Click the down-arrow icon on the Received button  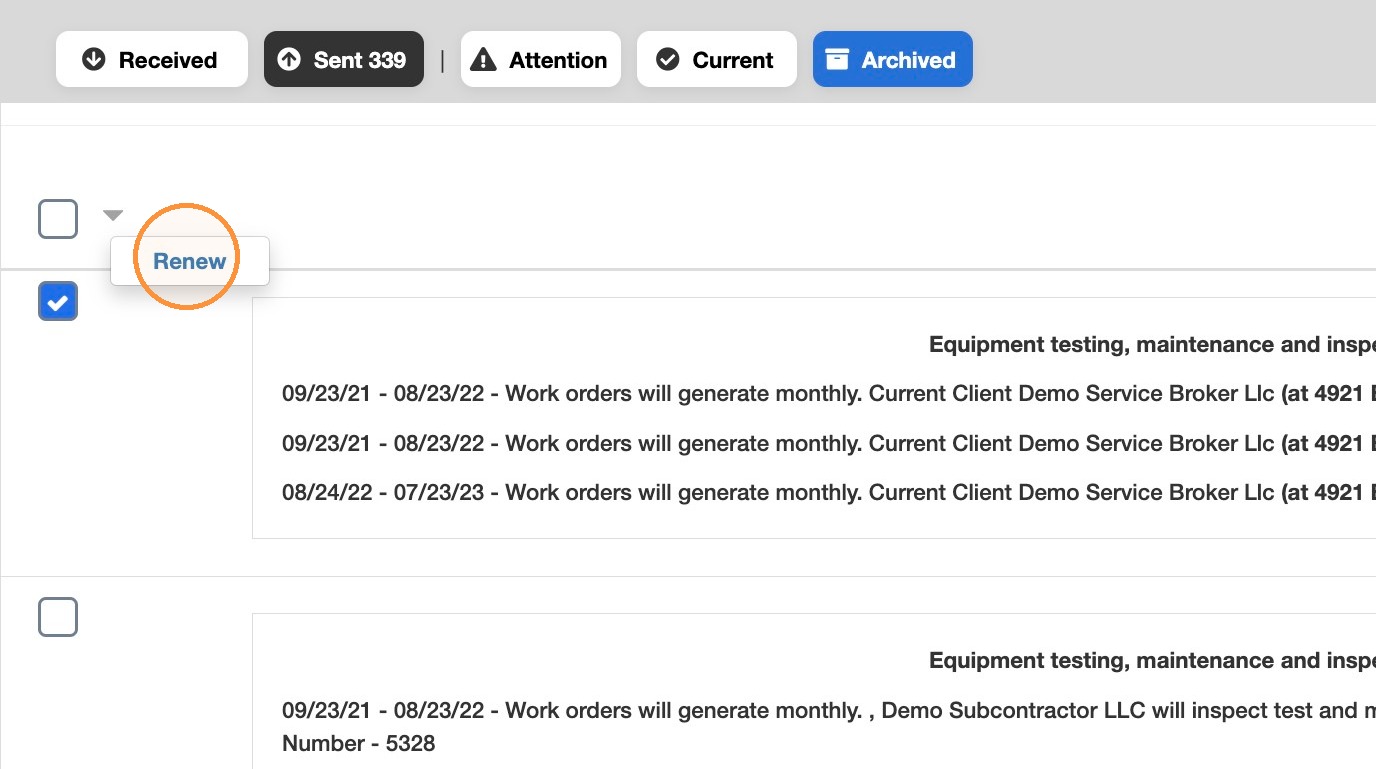pos(94,60)
